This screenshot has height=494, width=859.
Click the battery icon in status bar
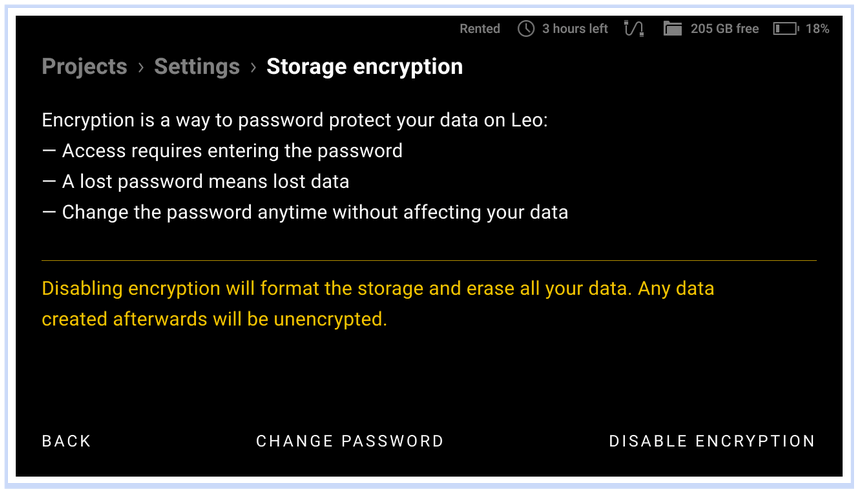785,29
